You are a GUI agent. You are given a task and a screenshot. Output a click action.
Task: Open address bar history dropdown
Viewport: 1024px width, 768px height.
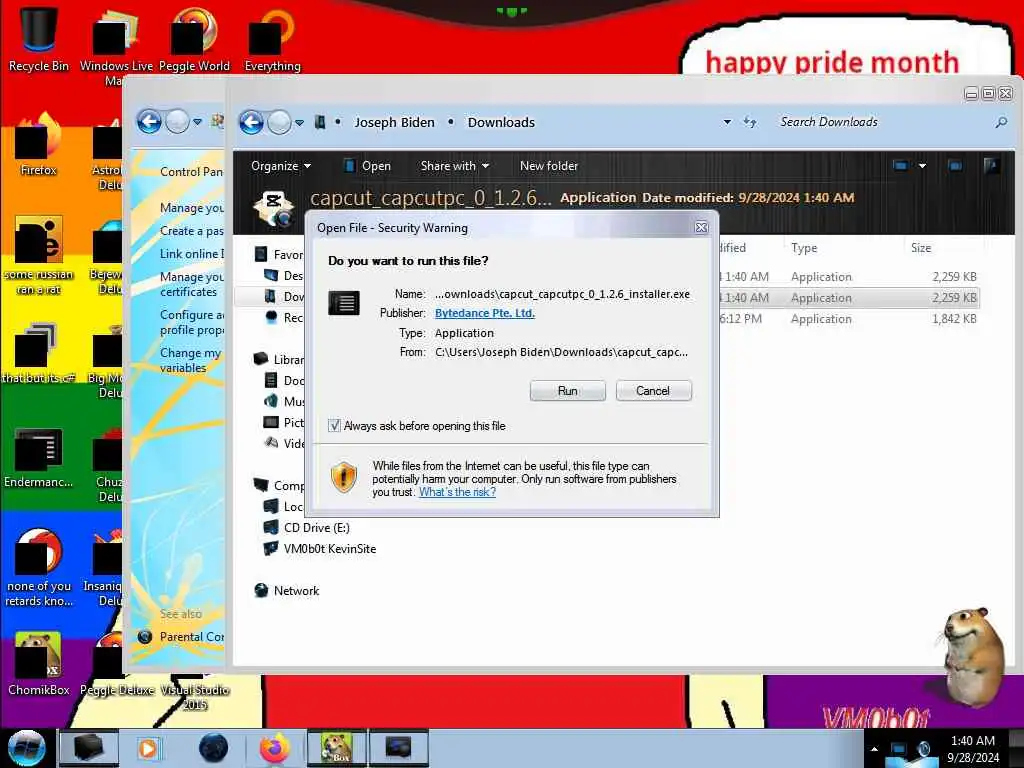pos(727,122)
